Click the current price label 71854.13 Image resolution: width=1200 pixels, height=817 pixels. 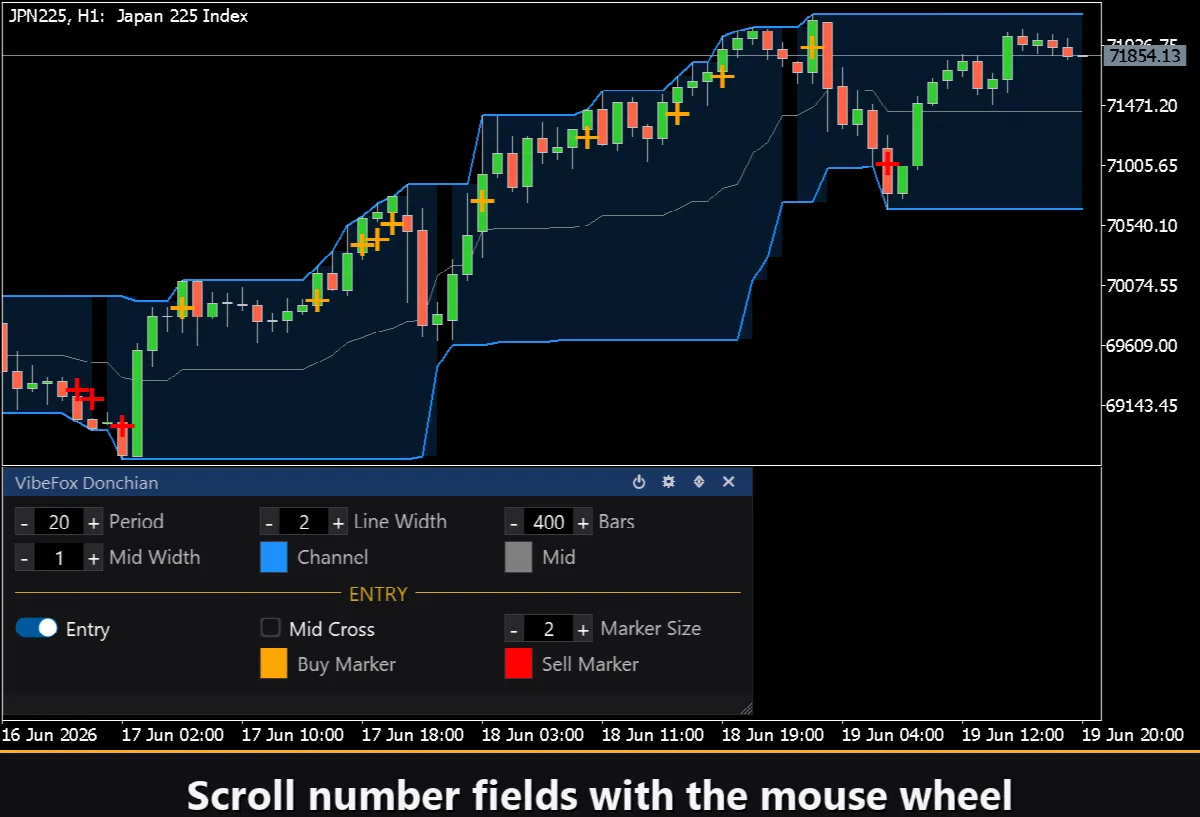coord(1146,56)
